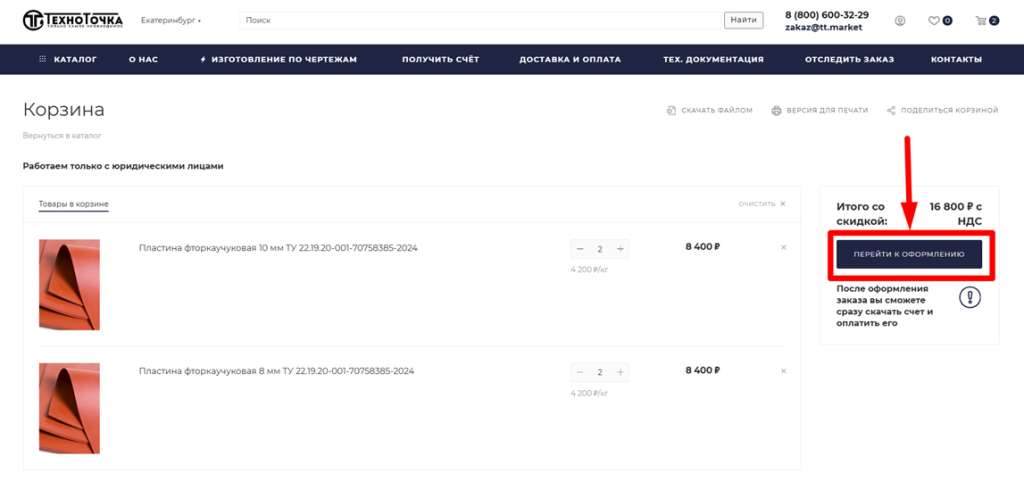Click the share icon "Поделиться корзиной"
Screen dimensions: 1024x482
[x=890, y=110]
